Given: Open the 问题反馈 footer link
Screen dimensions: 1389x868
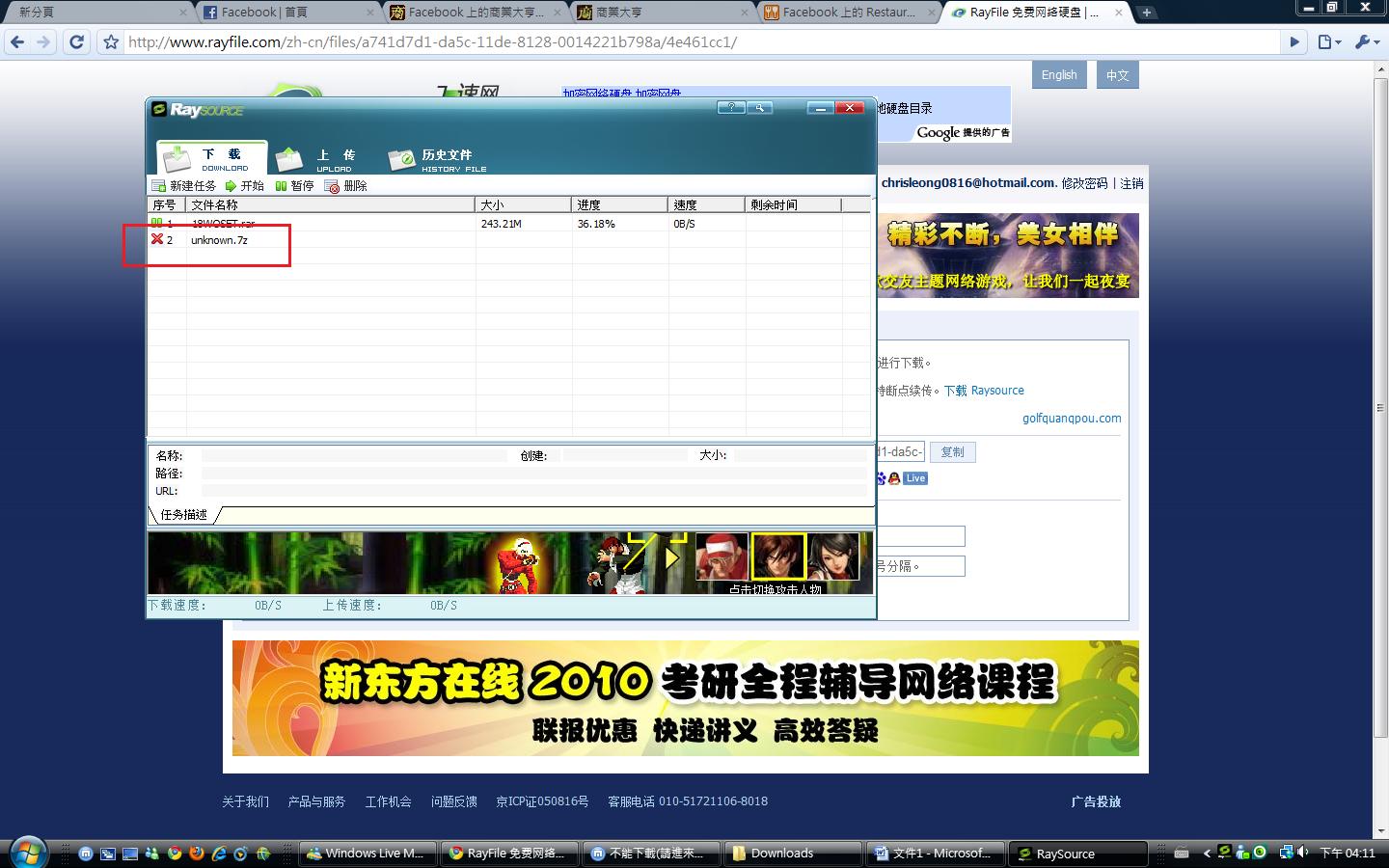Looking at the screenshot, I should [453, 801].
